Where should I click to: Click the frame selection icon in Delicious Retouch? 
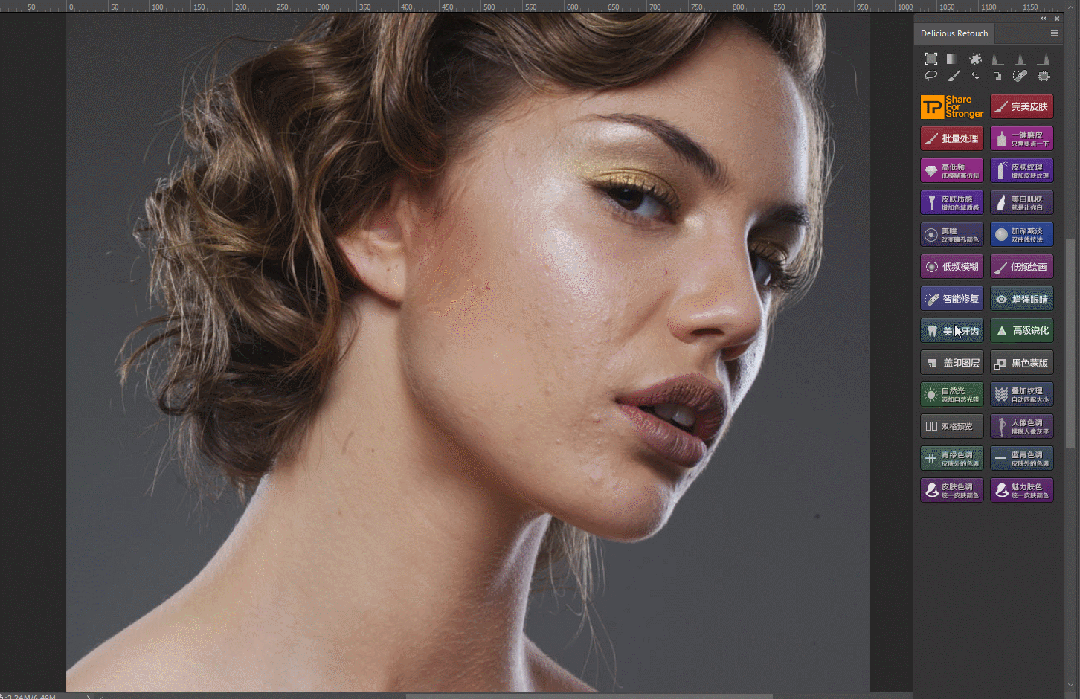coord(931,59)
